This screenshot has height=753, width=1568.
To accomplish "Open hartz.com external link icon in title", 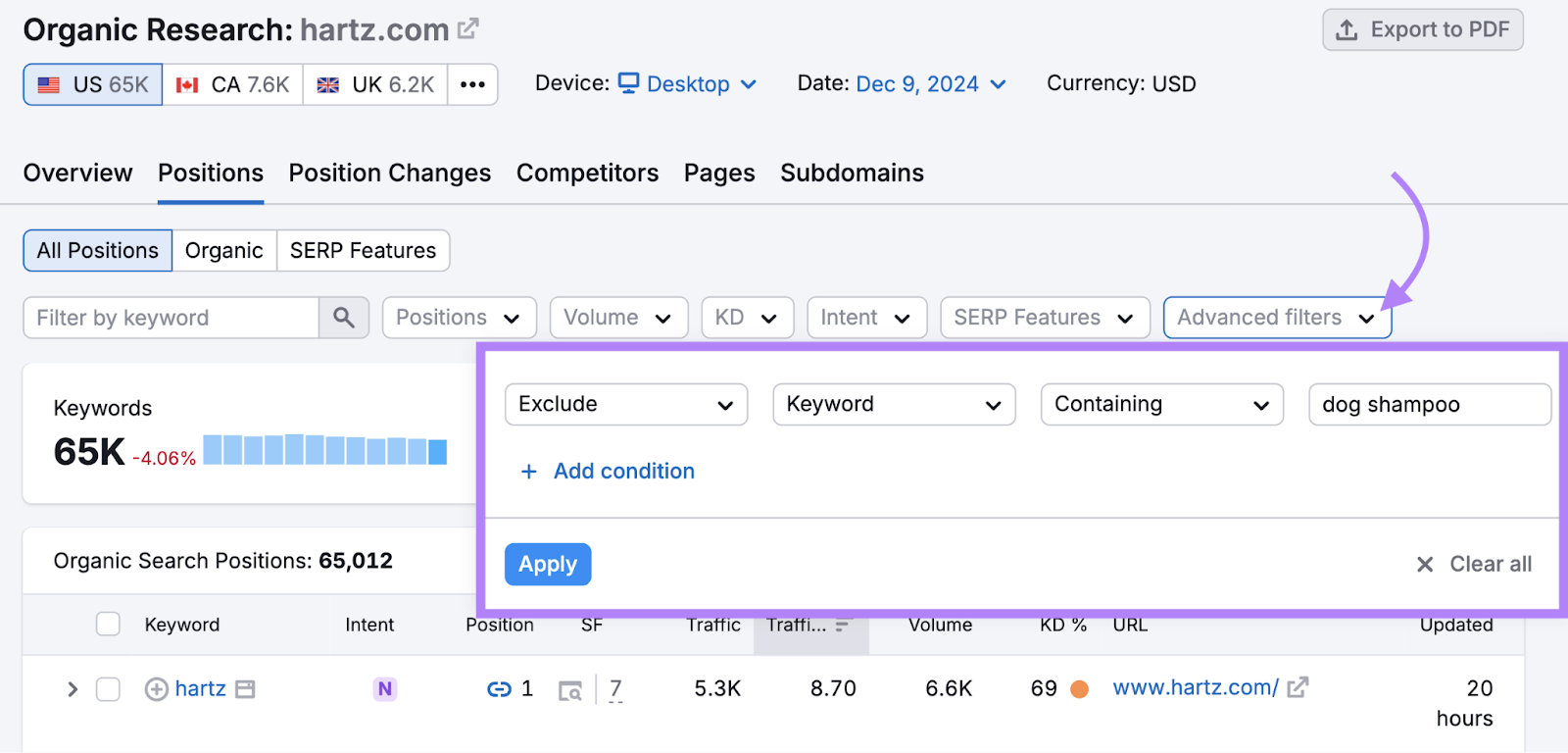I will pyautogui.click(x=468, y=29).
